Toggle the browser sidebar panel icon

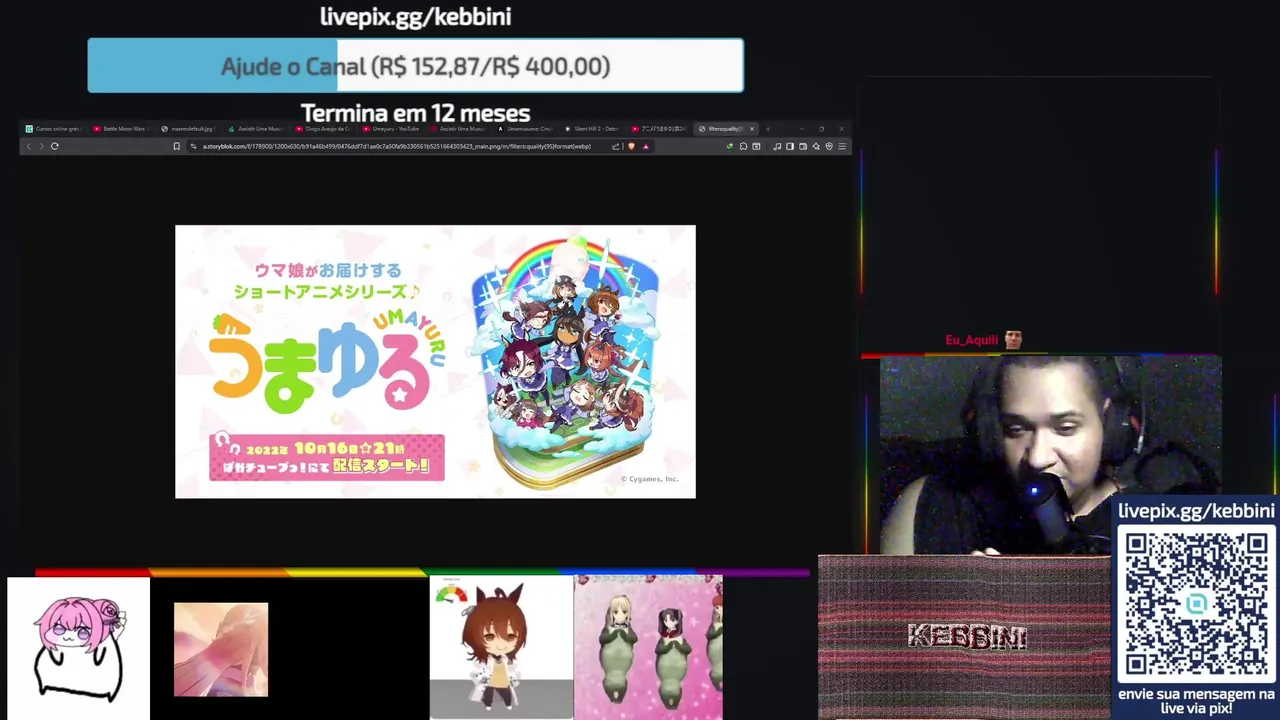click(790, 146)
